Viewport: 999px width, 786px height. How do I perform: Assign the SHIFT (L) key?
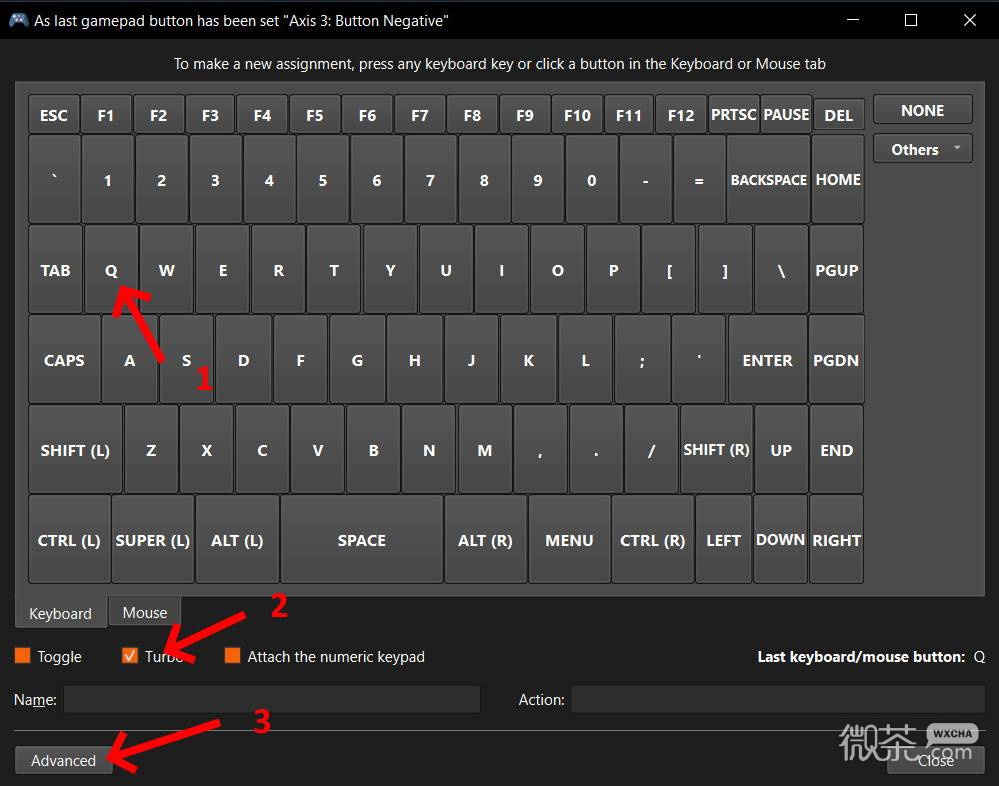75,450
